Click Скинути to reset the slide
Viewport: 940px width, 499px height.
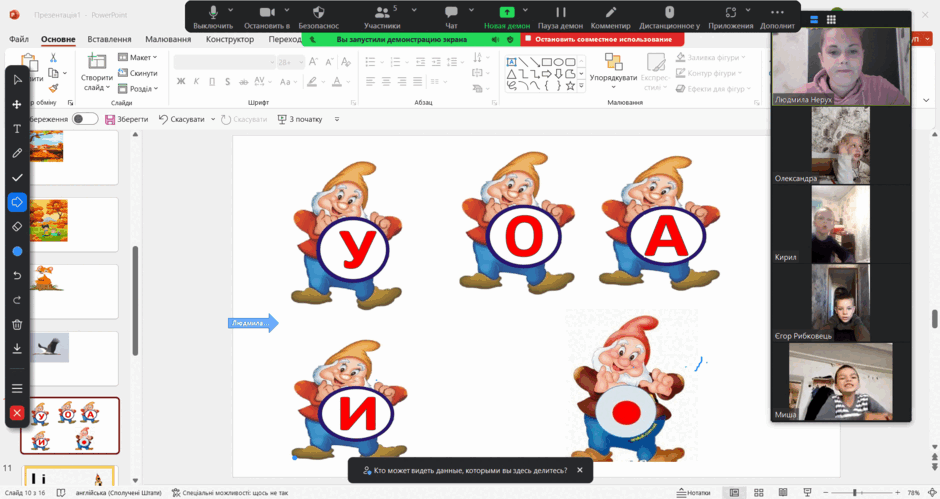click(137, 73)
